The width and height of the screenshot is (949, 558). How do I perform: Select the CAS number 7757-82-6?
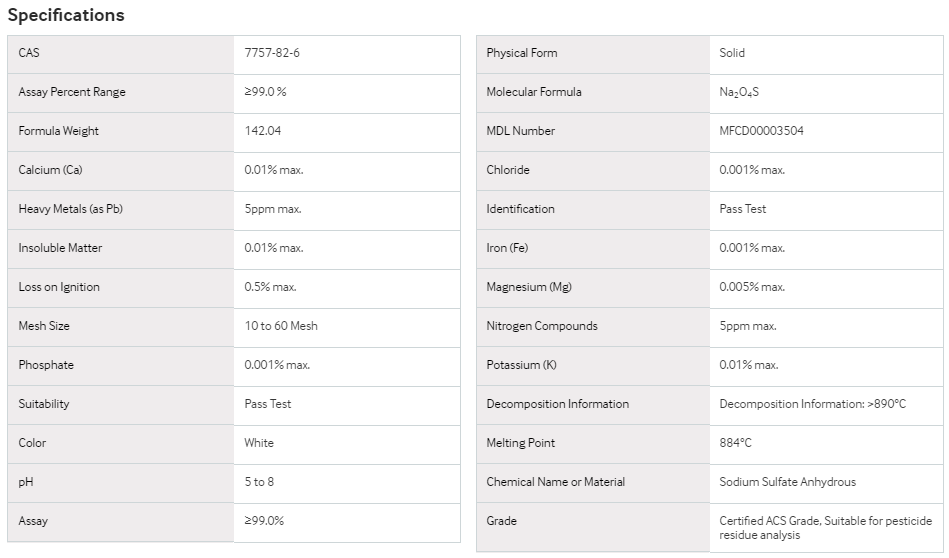point(272,53)
